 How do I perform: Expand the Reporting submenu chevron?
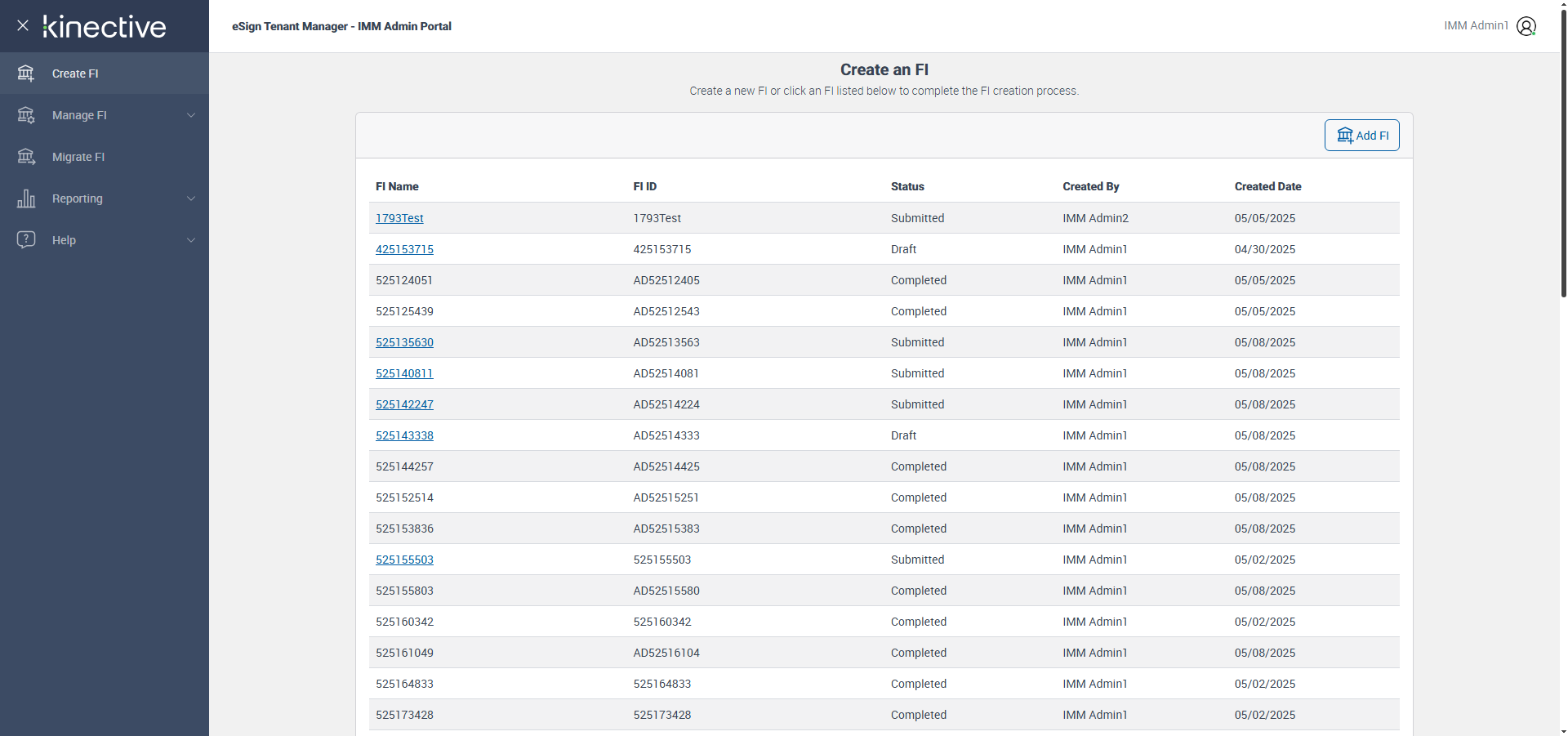(x=191, y=198)
